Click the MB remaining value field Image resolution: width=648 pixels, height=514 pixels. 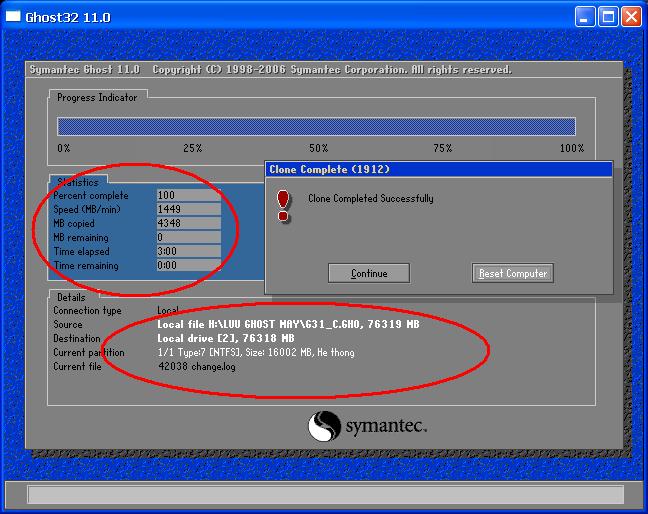click(188, 238)
